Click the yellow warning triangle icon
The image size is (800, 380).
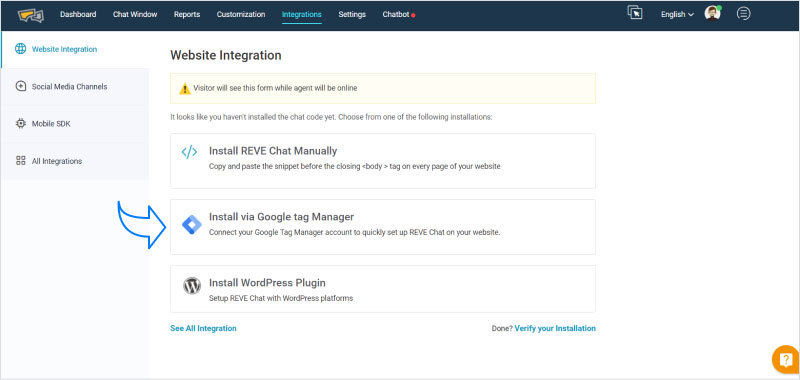point(185,89)
